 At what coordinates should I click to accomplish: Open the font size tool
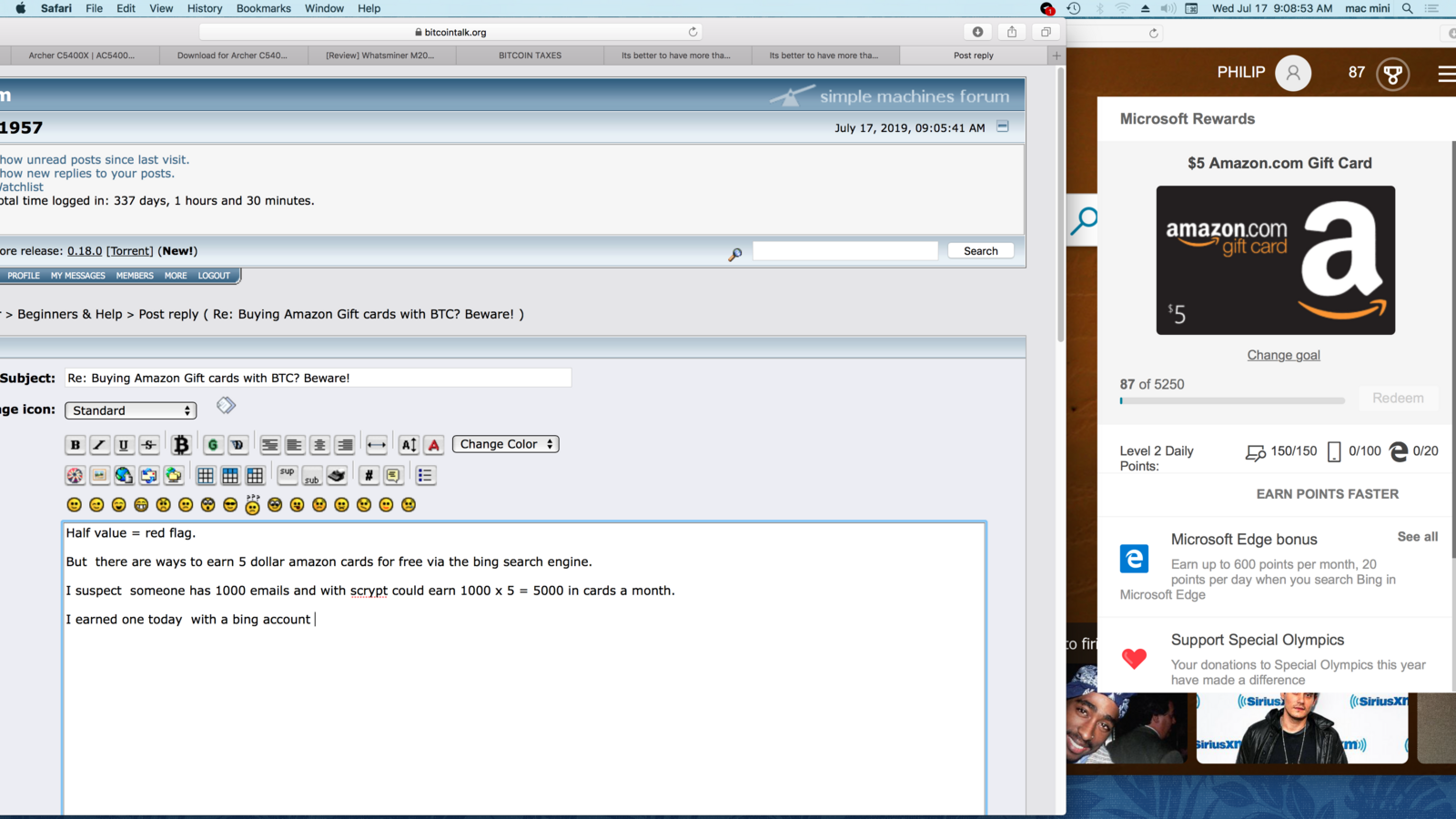click(409, 445)
